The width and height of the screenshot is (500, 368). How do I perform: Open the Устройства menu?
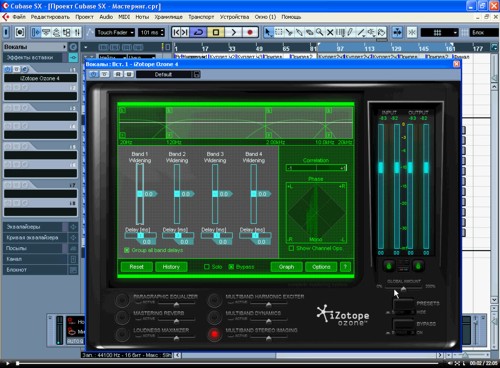point(234,17)
